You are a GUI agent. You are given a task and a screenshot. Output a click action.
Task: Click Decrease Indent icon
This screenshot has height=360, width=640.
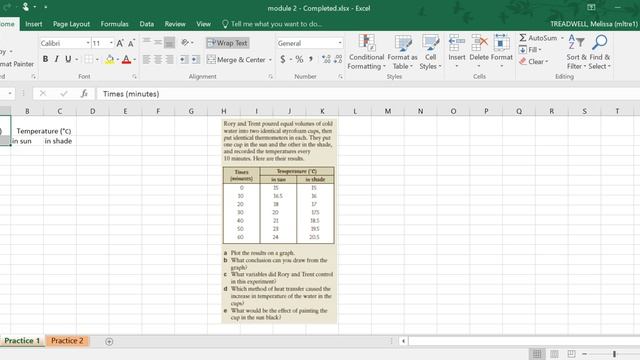pyautogui.click(x=184, y=60)
